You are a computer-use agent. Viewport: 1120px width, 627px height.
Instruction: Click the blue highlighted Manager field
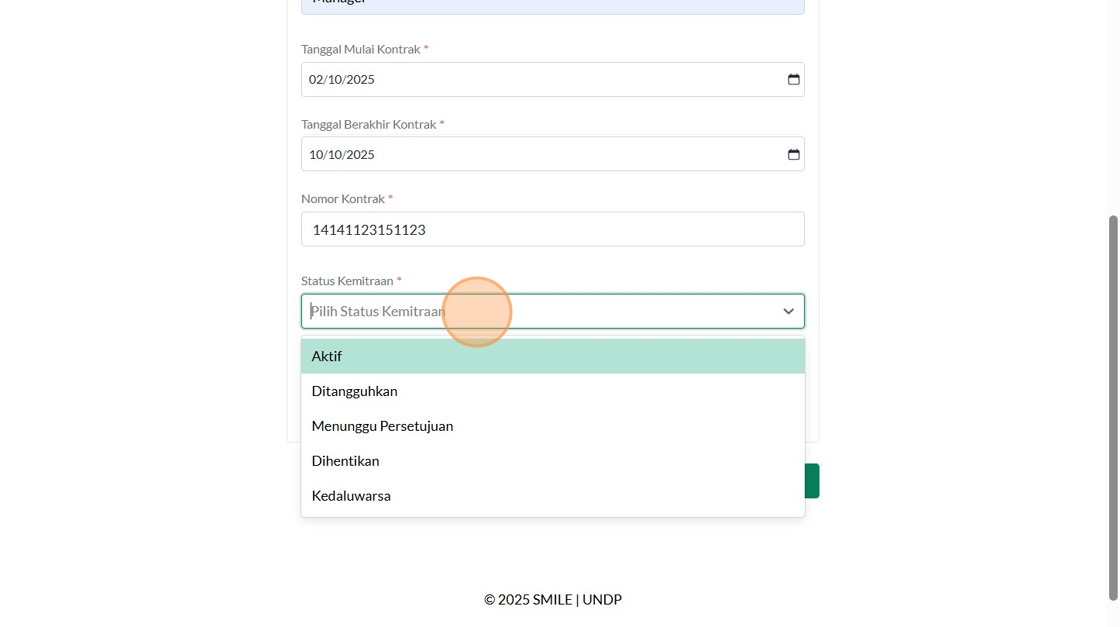pyautogui.click(x=552, y=5)
